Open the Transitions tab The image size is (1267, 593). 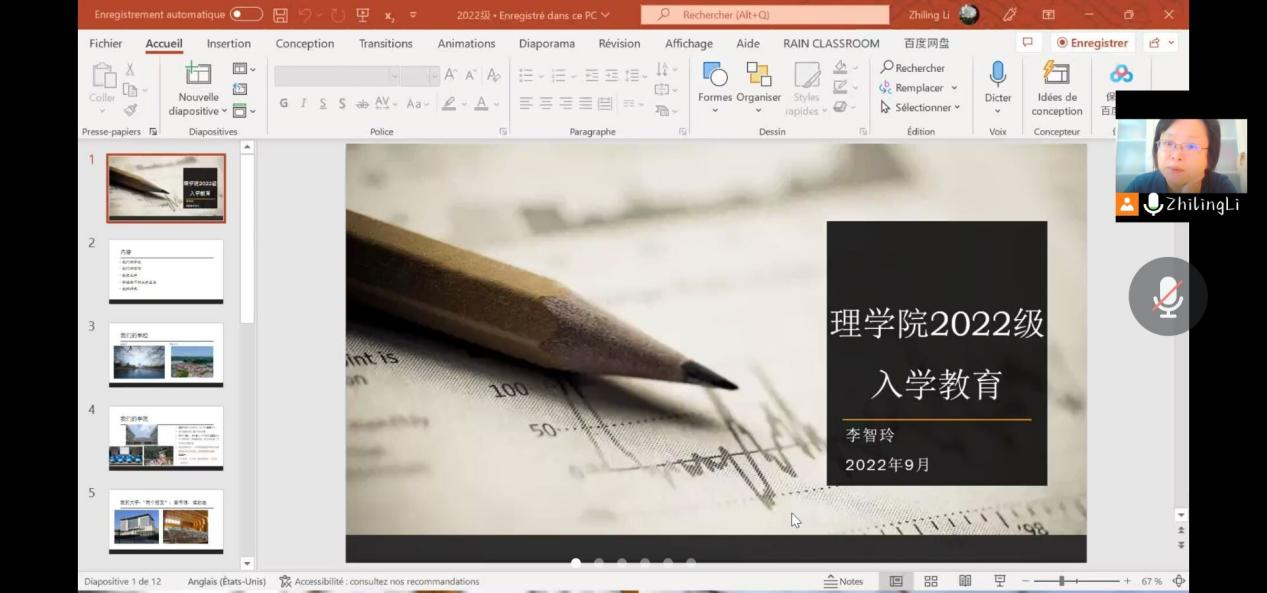coord(385,43)
